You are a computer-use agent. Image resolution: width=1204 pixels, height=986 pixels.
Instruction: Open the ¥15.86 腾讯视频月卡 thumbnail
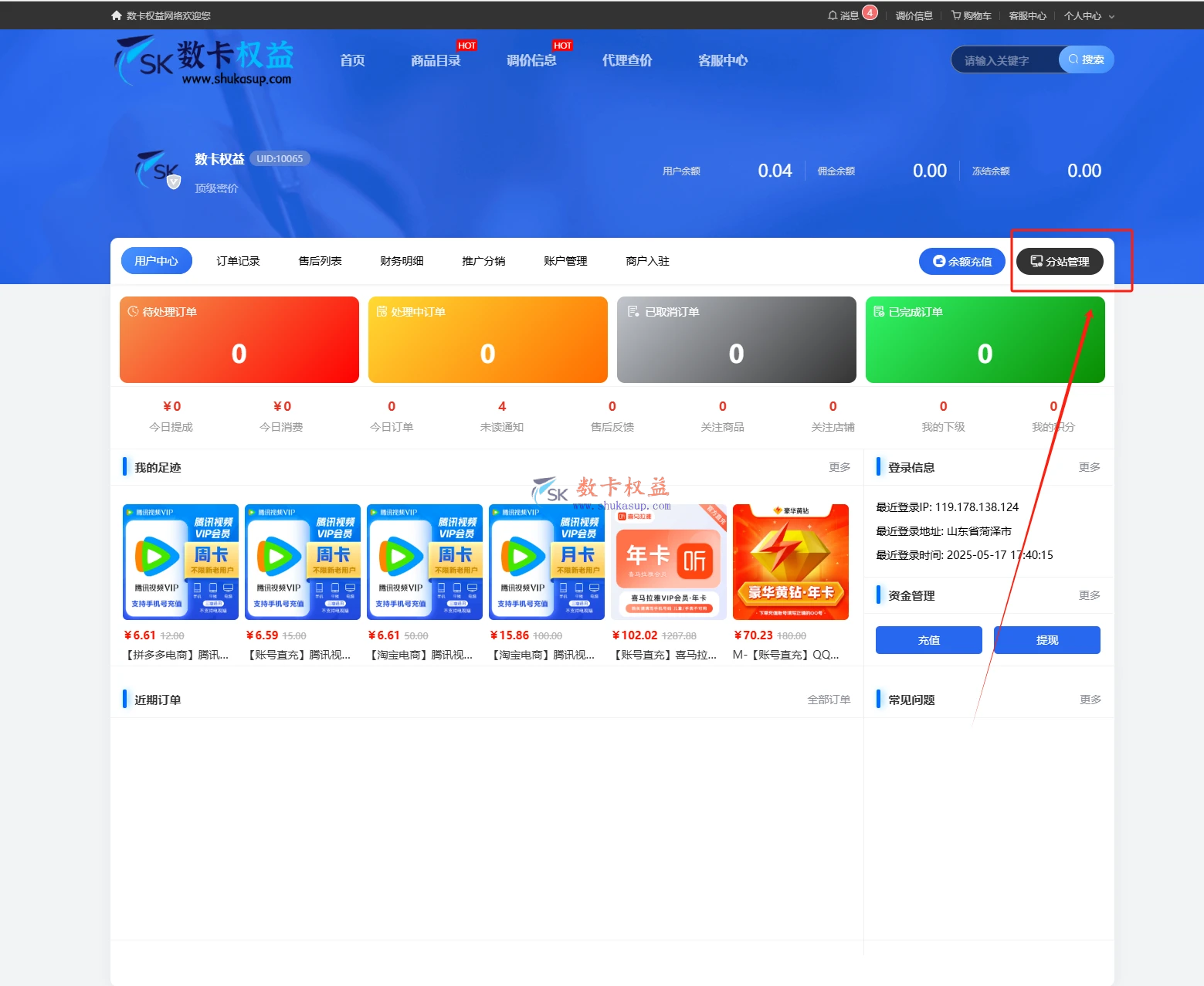click(x=547, y=562)
